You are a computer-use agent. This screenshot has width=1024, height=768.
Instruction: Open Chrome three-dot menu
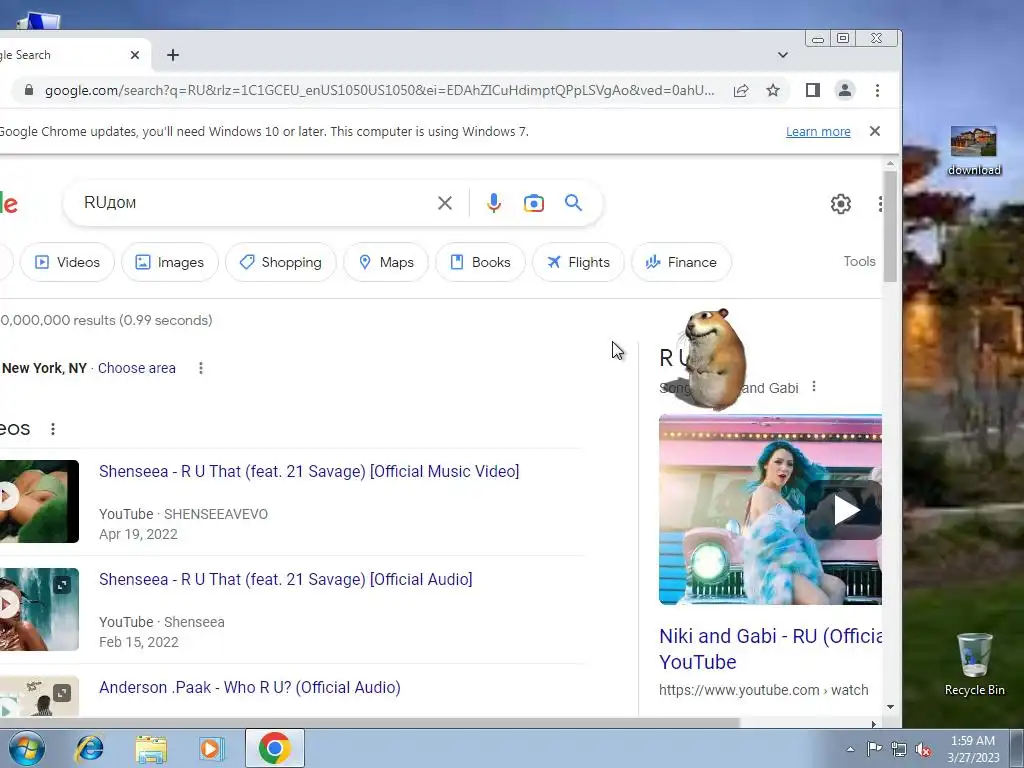pyautogui.click(x=877, y=90)
